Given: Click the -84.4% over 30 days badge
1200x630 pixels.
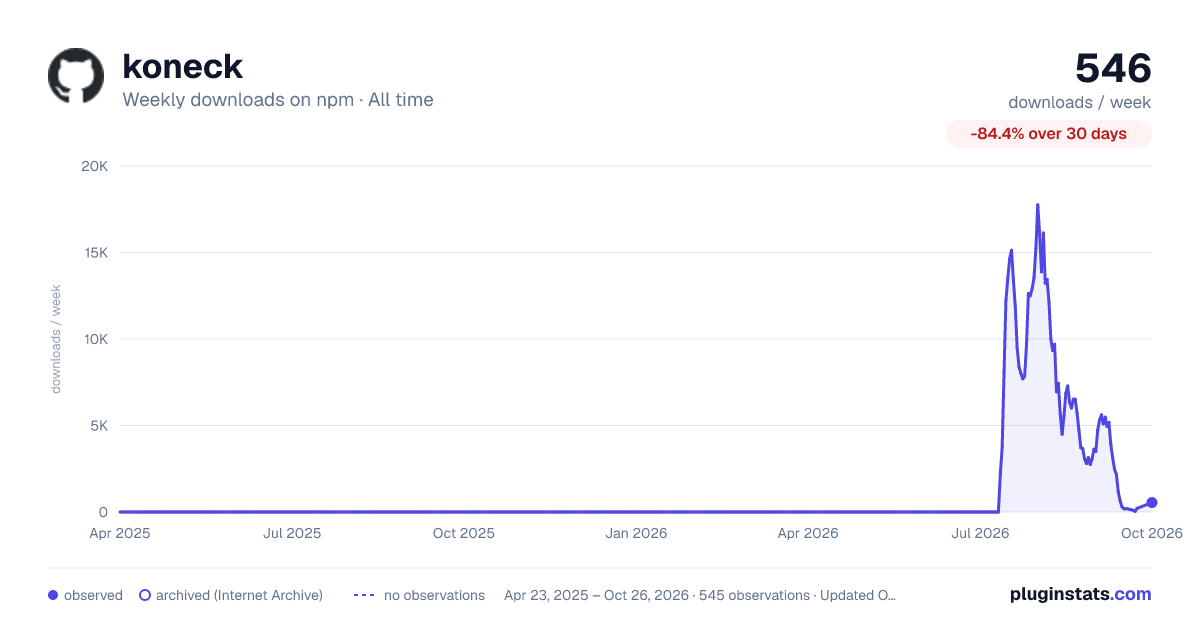Looking at the screenshot, I should [x=1049, y=134].
